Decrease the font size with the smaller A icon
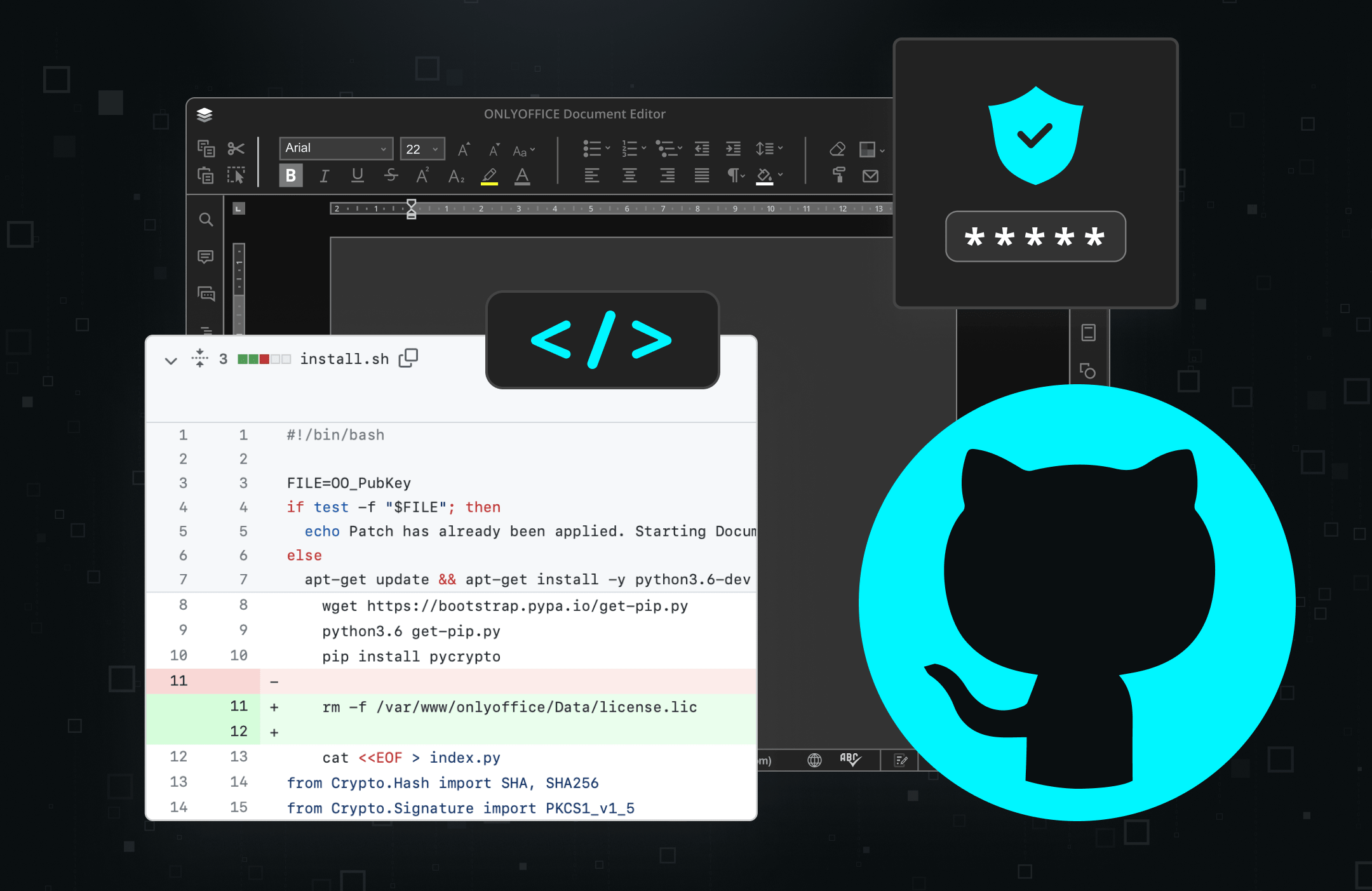 click(x=494, y=150)
